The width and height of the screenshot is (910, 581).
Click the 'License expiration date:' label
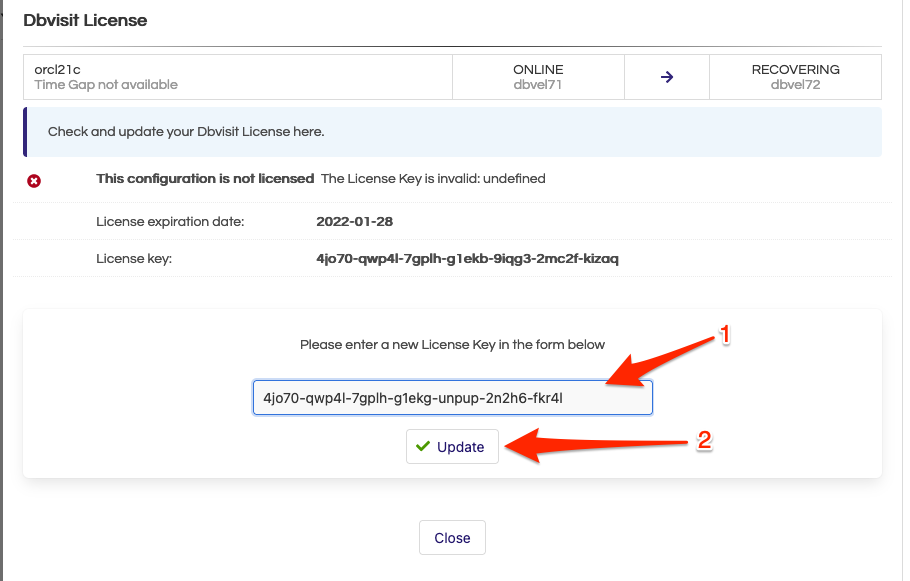pos(170,222)
